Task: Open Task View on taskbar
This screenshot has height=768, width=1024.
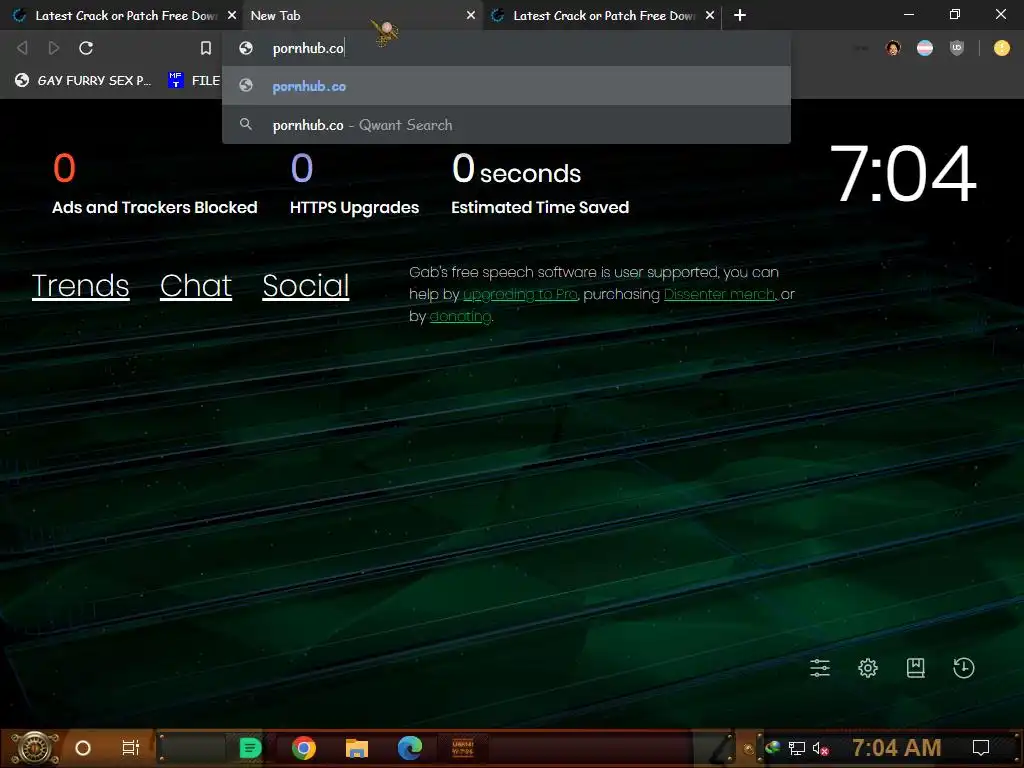Action: tap(131, 748)
